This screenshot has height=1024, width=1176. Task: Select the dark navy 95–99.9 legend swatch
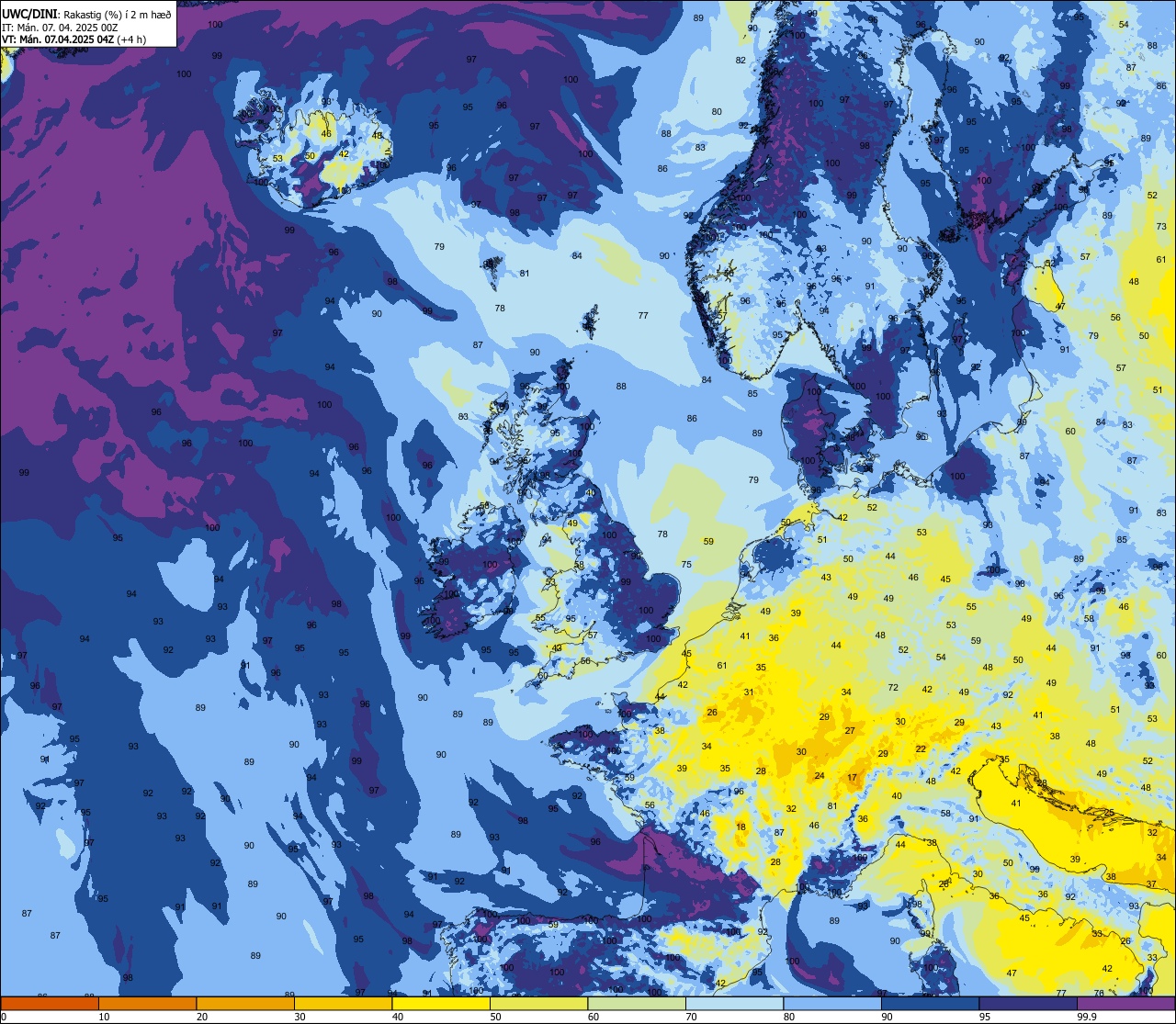[x=1028, y=1004]
